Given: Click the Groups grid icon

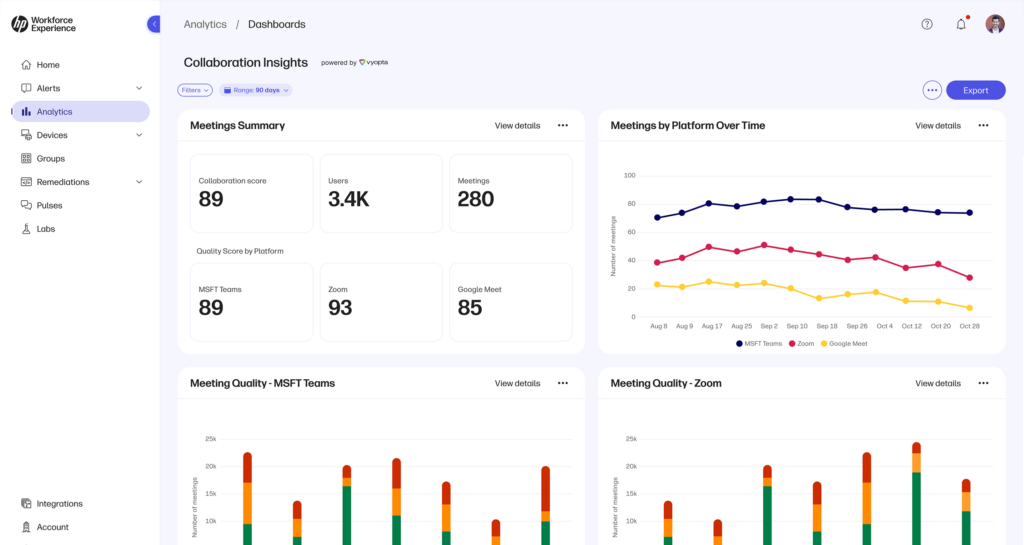Looking at the screenshot, I should click(26, 159).
